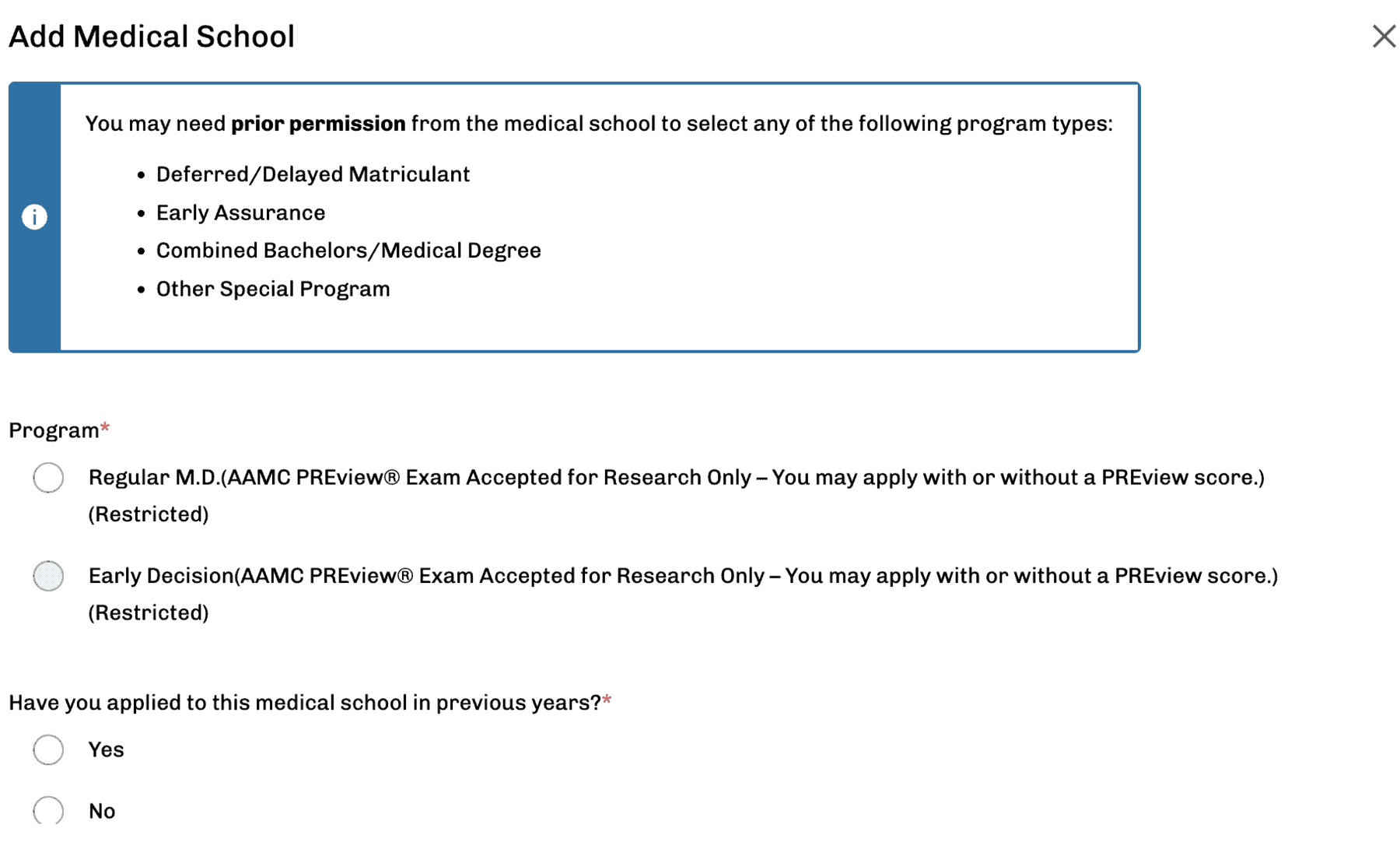Click the Add Medical School heading
The height and width of the screenshot is (856, 1400).
tap(152, 36)
